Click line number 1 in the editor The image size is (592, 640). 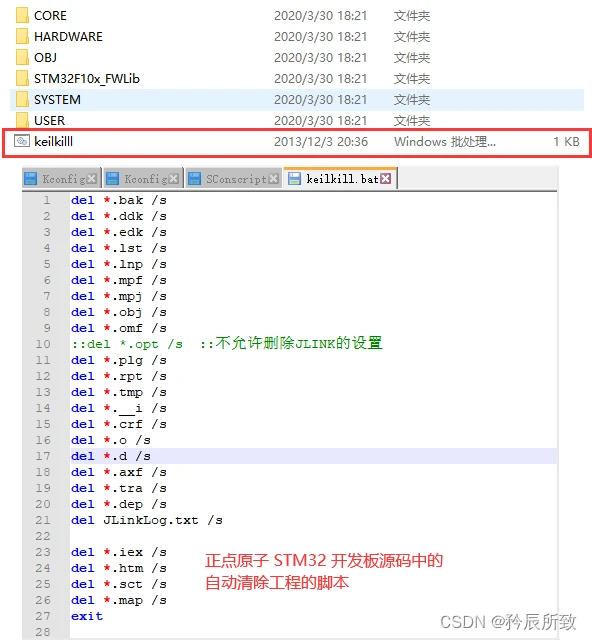click(x=47, y=200)
